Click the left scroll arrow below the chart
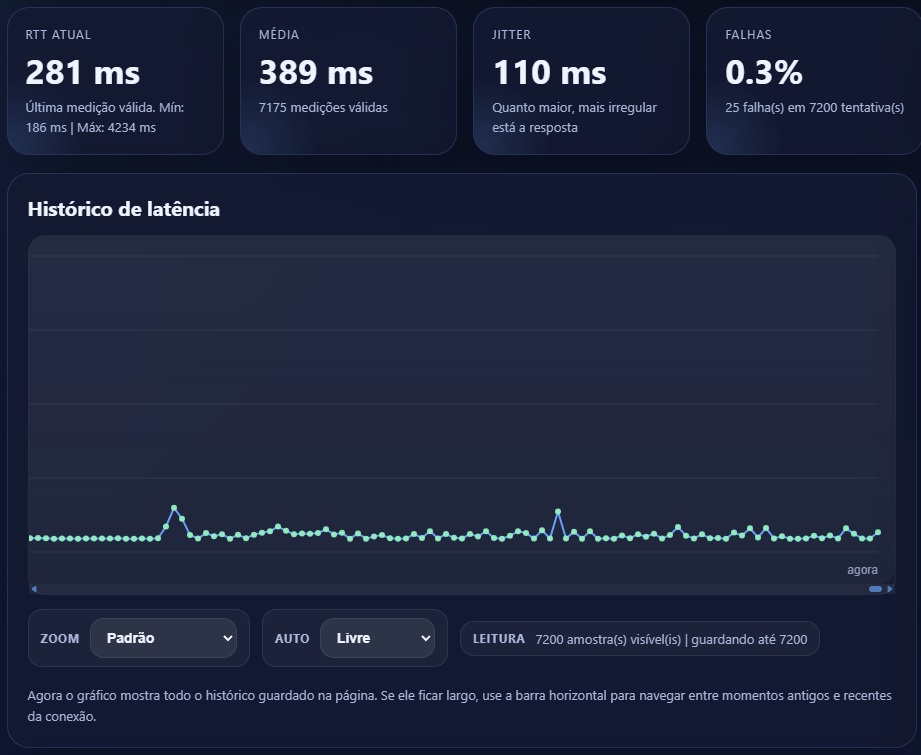The width and height of the screenshot is (921, 755). point(34,588)
